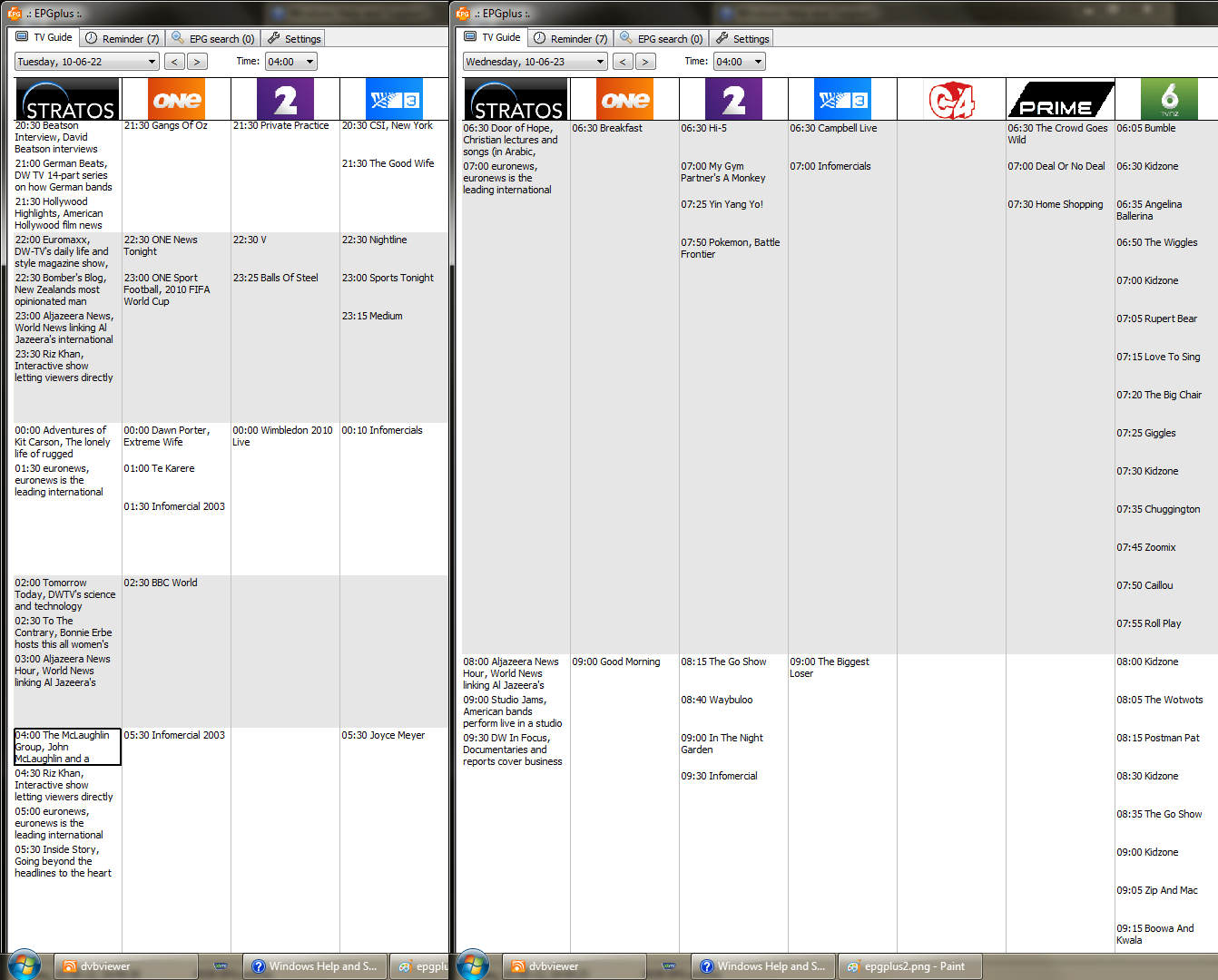The image size is (1218, 980).
Task: Select the 06:30 The Crowd Goes Wild programme
Action: click(1057, 134)
